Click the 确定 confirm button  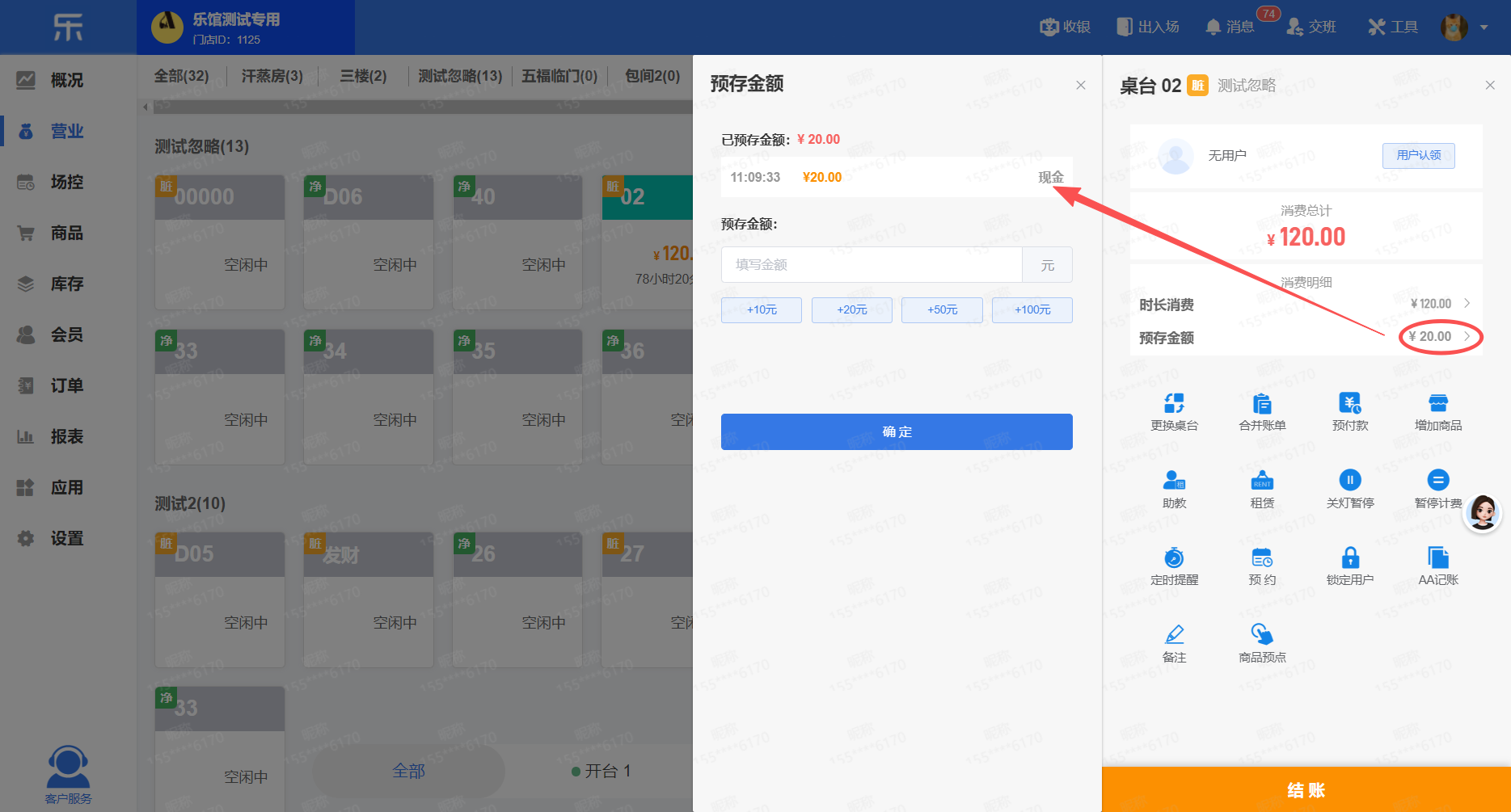pos(897,431)
